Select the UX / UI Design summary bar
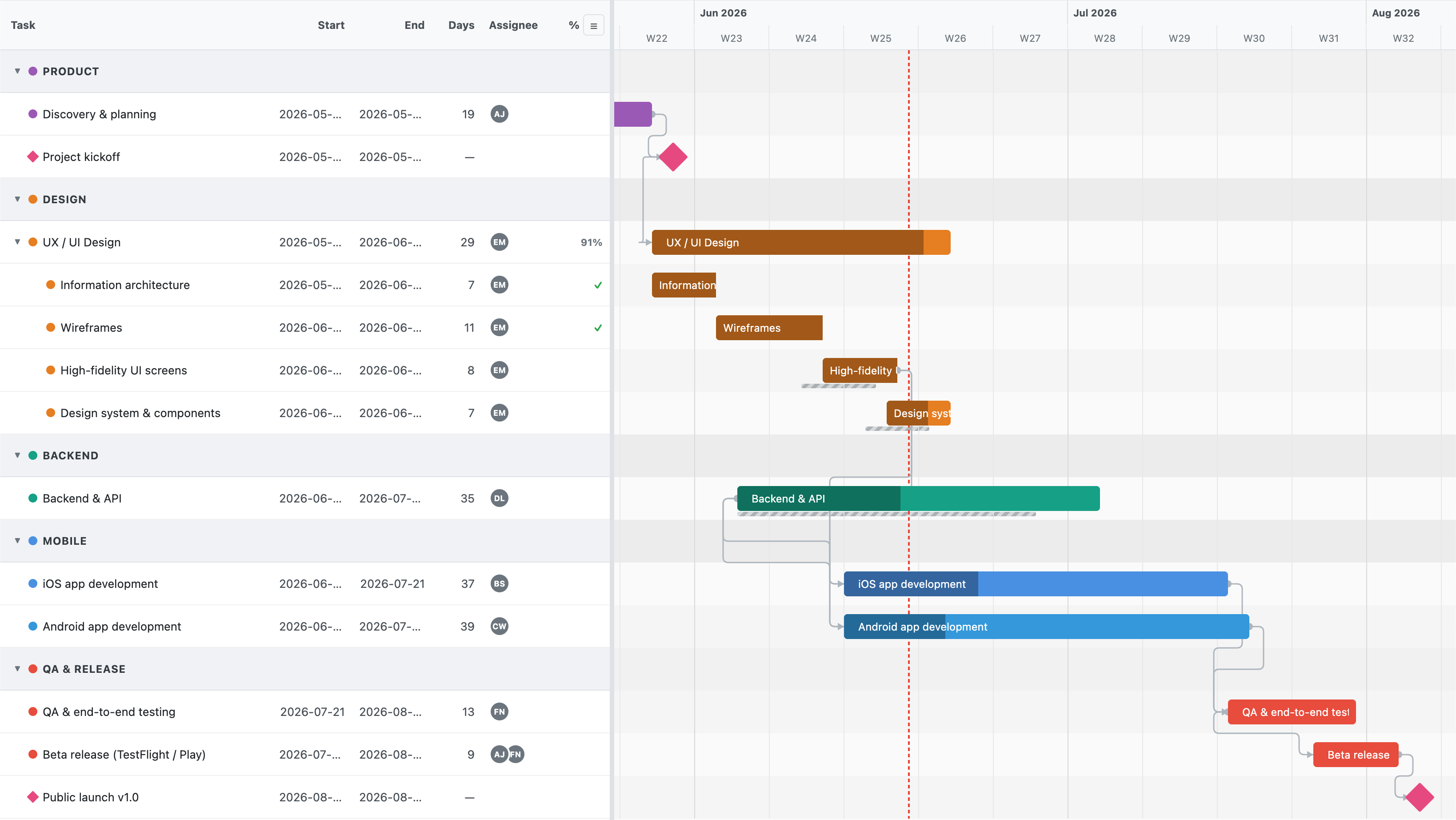Image resolution: width=1456 pixels, height=820 pixels. point(801,242)
